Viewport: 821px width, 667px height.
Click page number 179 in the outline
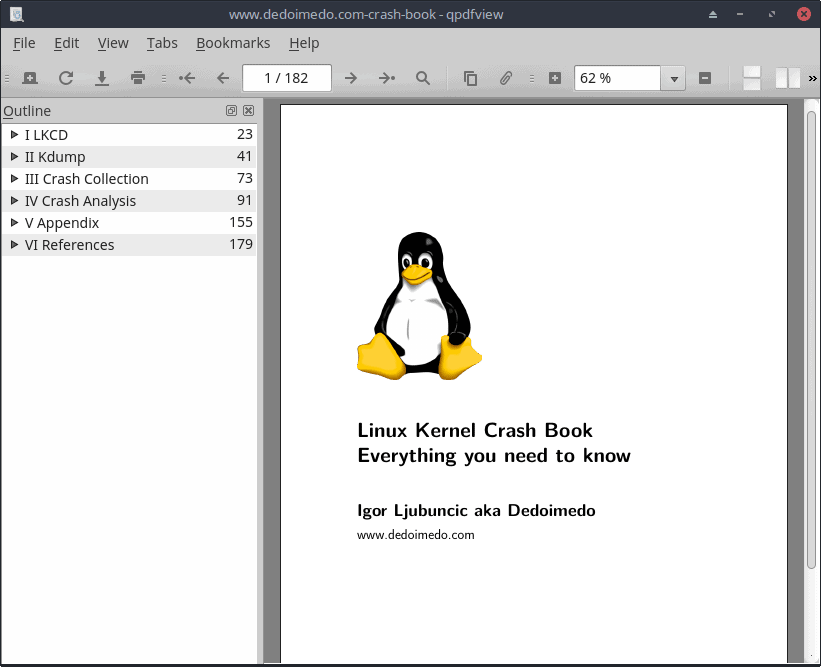pos(241,244)
